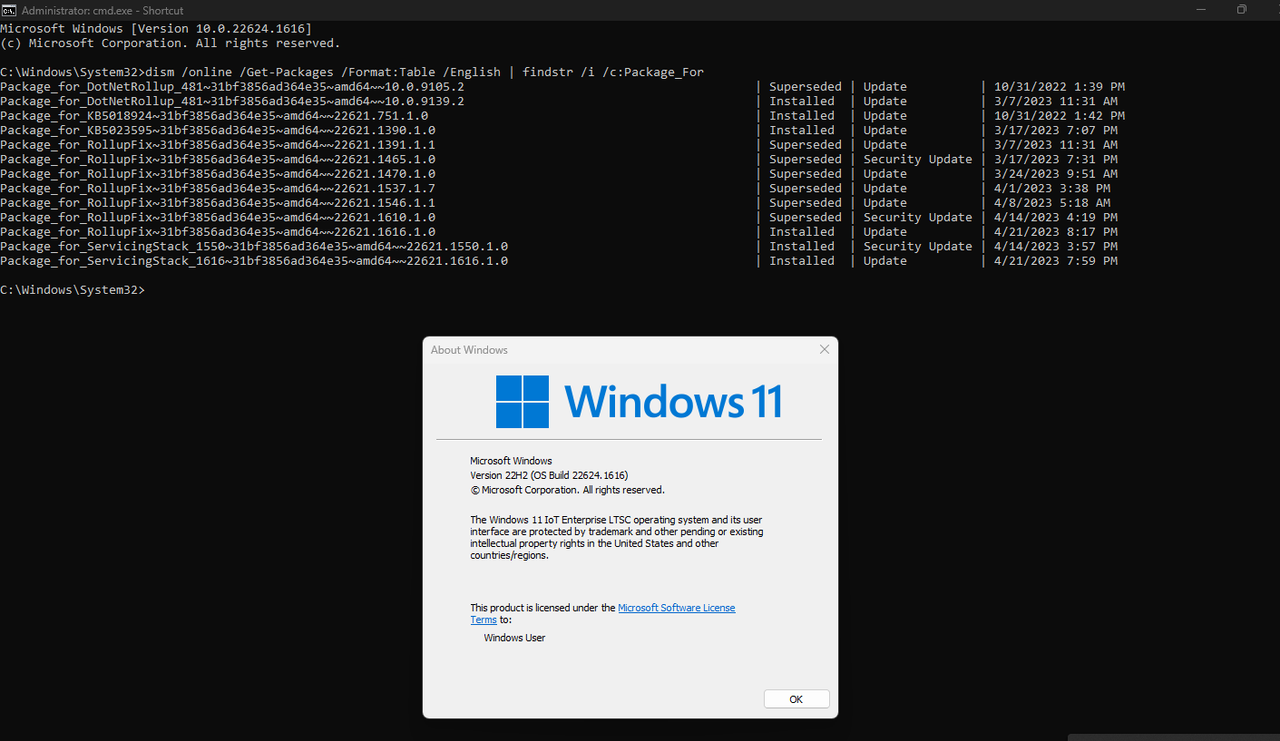
Task: Click the About Windows dialog title
Action: click(x=469, y=350)
